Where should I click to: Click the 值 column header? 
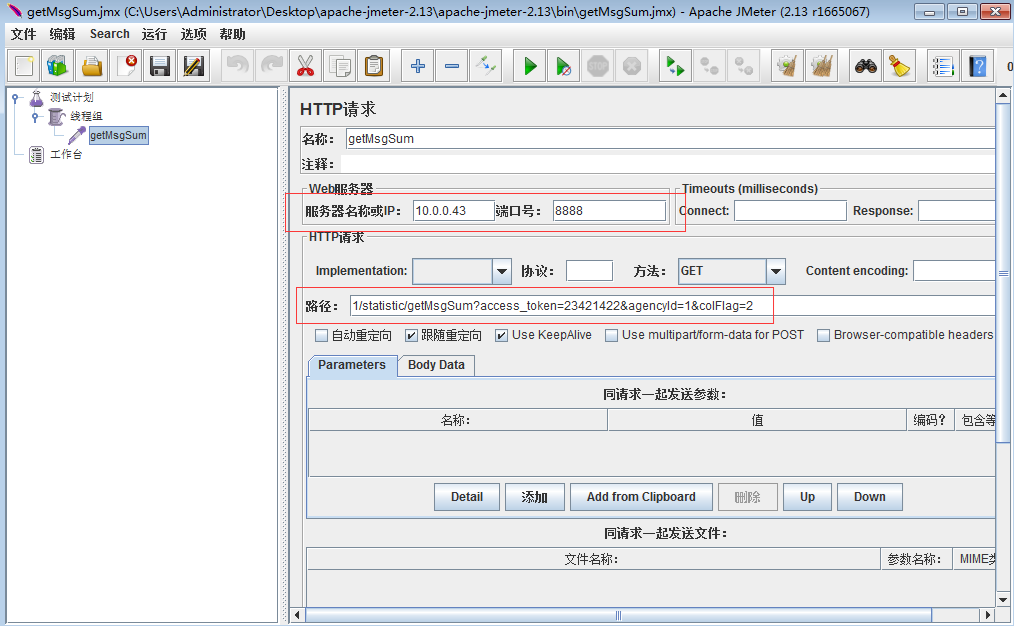[757, 420]
